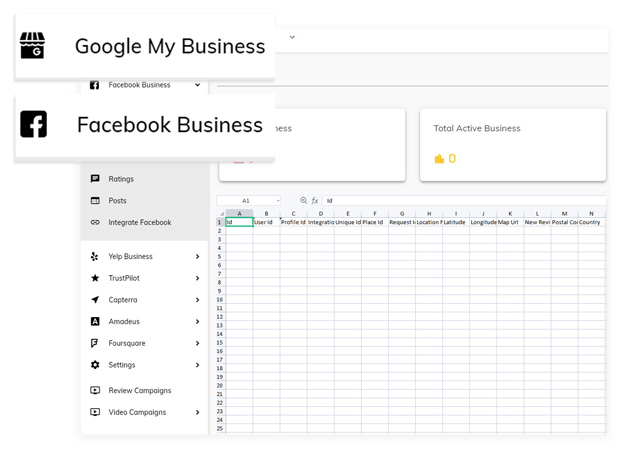The height and width of the screenshot is (452, 624).
Task: Expand the Amadeus submenu arrow
Action: tap(197, 321)
